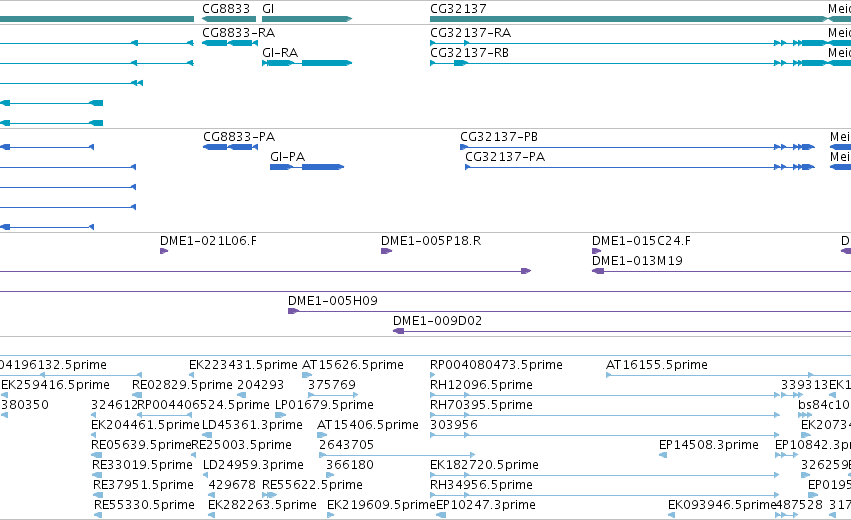
Task: Select EST label RH70395.5prime
Action: (x=481, y=405)
